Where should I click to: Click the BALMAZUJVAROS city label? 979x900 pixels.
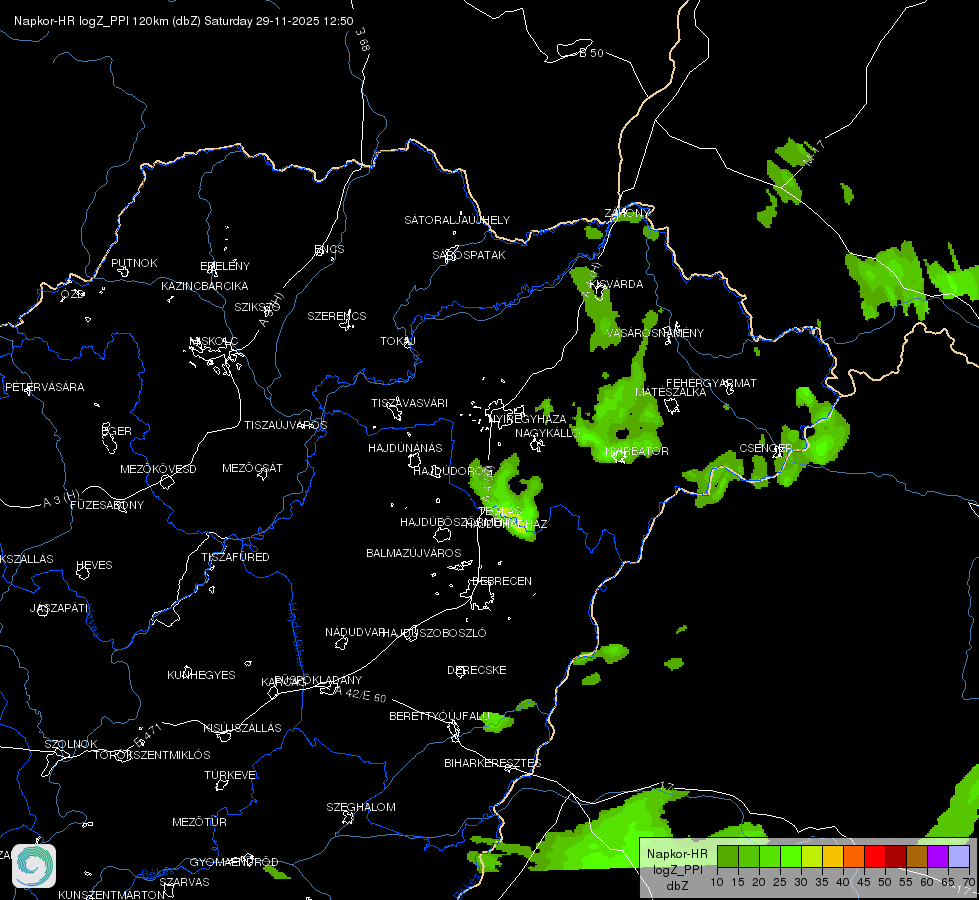tap(413, 553)
